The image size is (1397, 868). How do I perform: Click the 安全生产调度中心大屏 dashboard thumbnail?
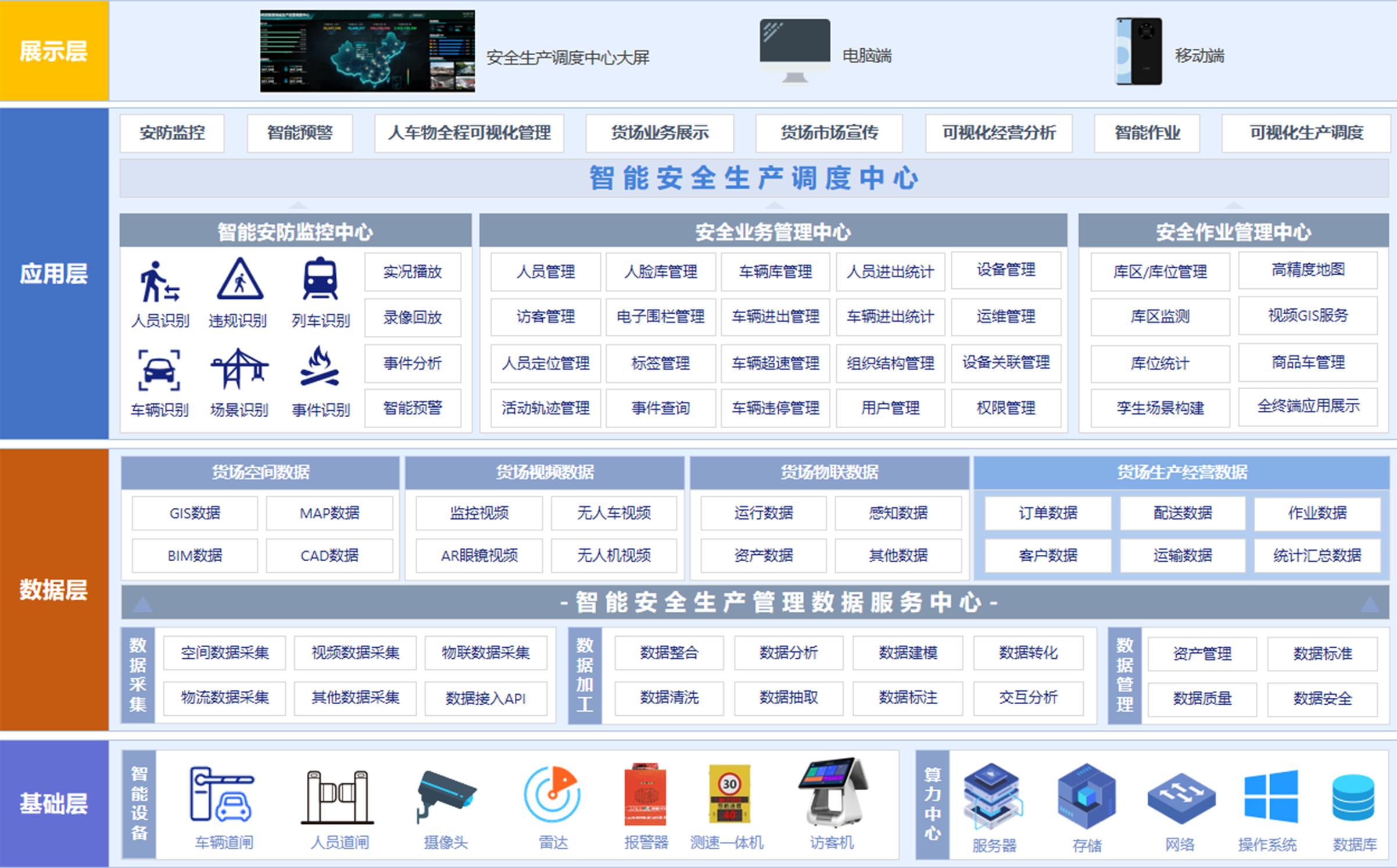[367, 51]
